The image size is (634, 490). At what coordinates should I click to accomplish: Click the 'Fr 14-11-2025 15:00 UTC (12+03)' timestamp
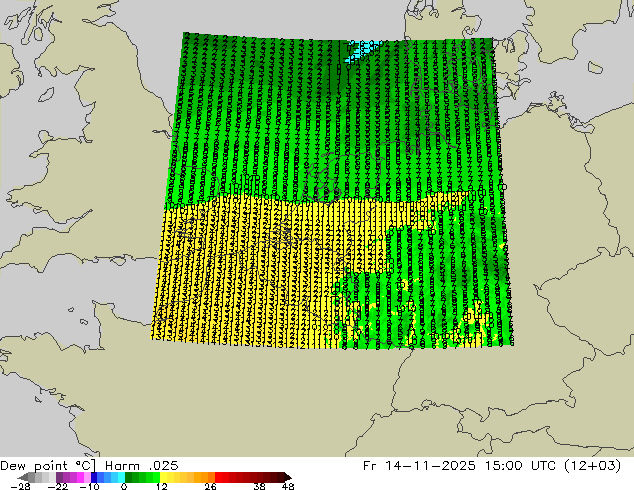click(x=492, y=466)
